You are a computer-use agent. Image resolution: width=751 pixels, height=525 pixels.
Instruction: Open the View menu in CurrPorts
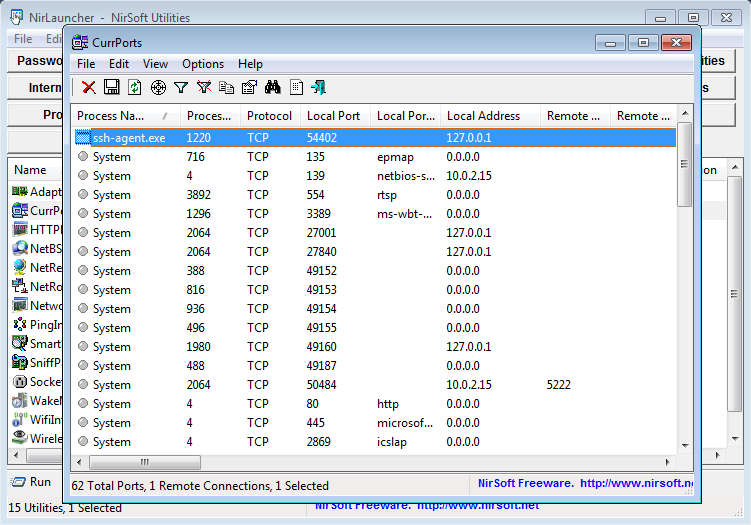tap(155, 64)
